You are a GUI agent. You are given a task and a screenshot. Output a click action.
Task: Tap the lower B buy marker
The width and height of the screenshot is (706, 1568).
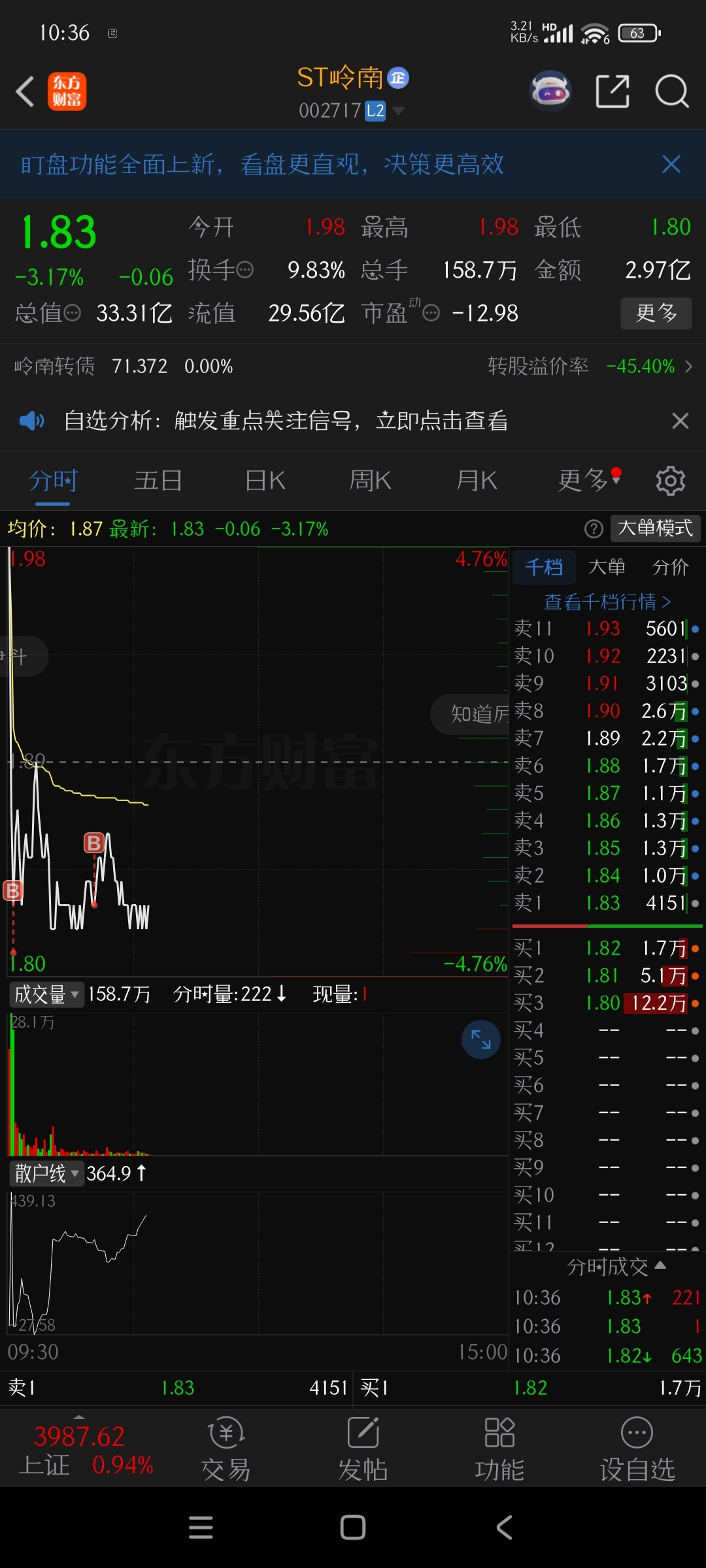pyautogui.click(x=13, y=890)
